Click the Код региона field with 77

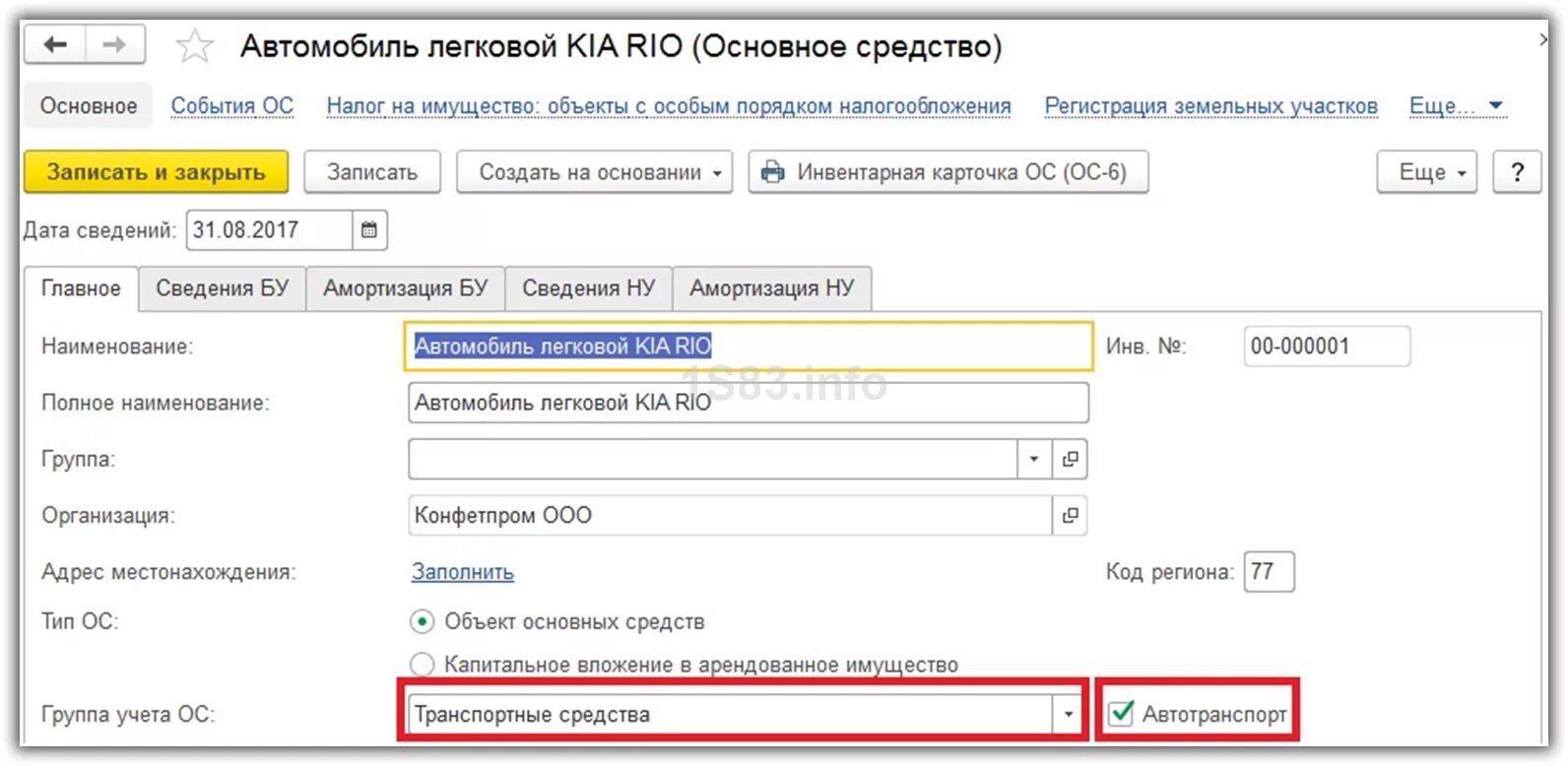[1270, 572]
